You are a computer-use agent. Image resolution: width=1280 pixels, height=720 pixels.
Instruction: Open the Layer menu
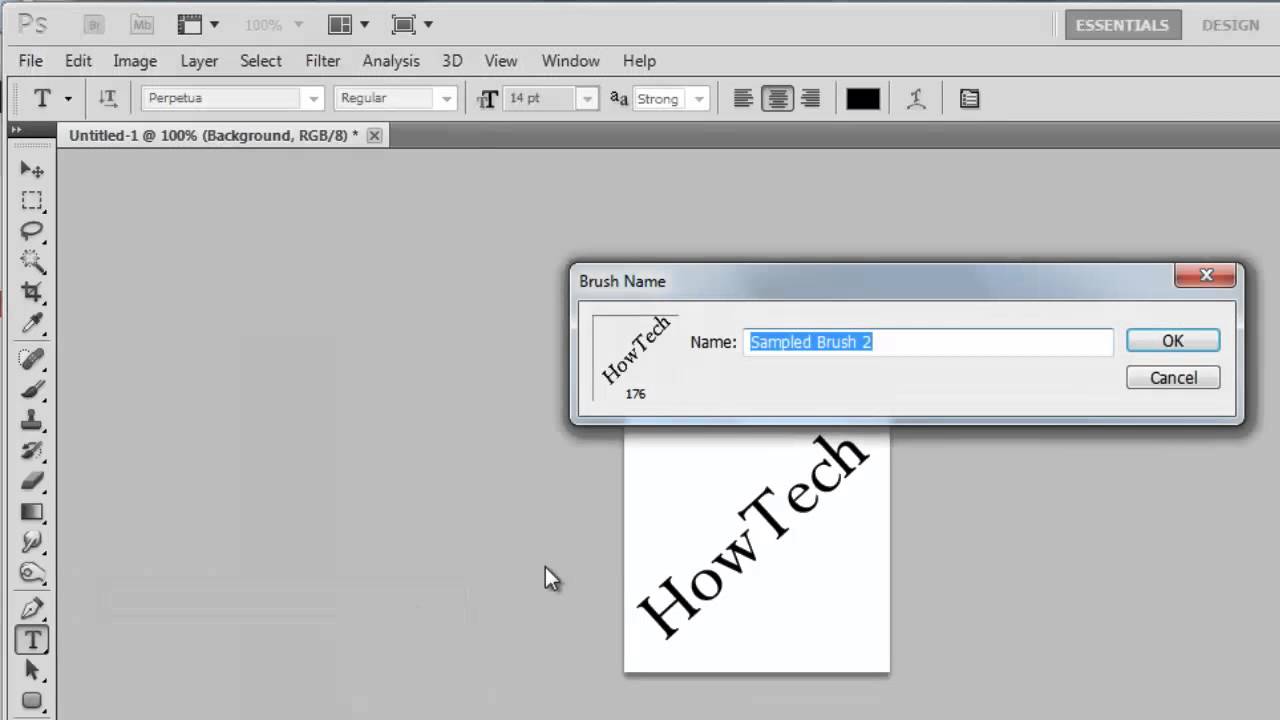coord(199,61)
